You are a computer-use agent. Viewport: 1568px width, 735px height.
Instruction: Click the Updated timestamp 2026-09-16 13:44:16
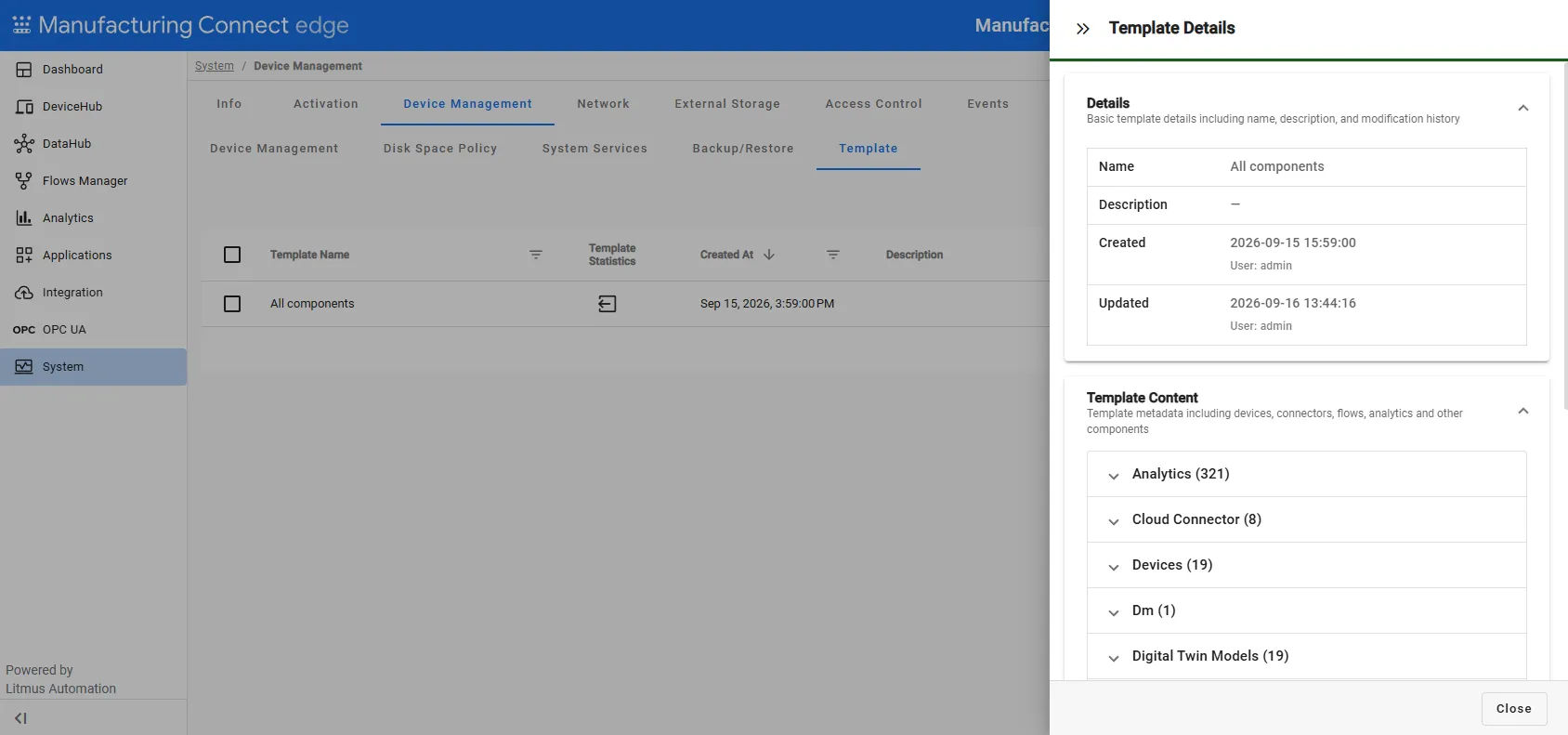point(1293,303)
